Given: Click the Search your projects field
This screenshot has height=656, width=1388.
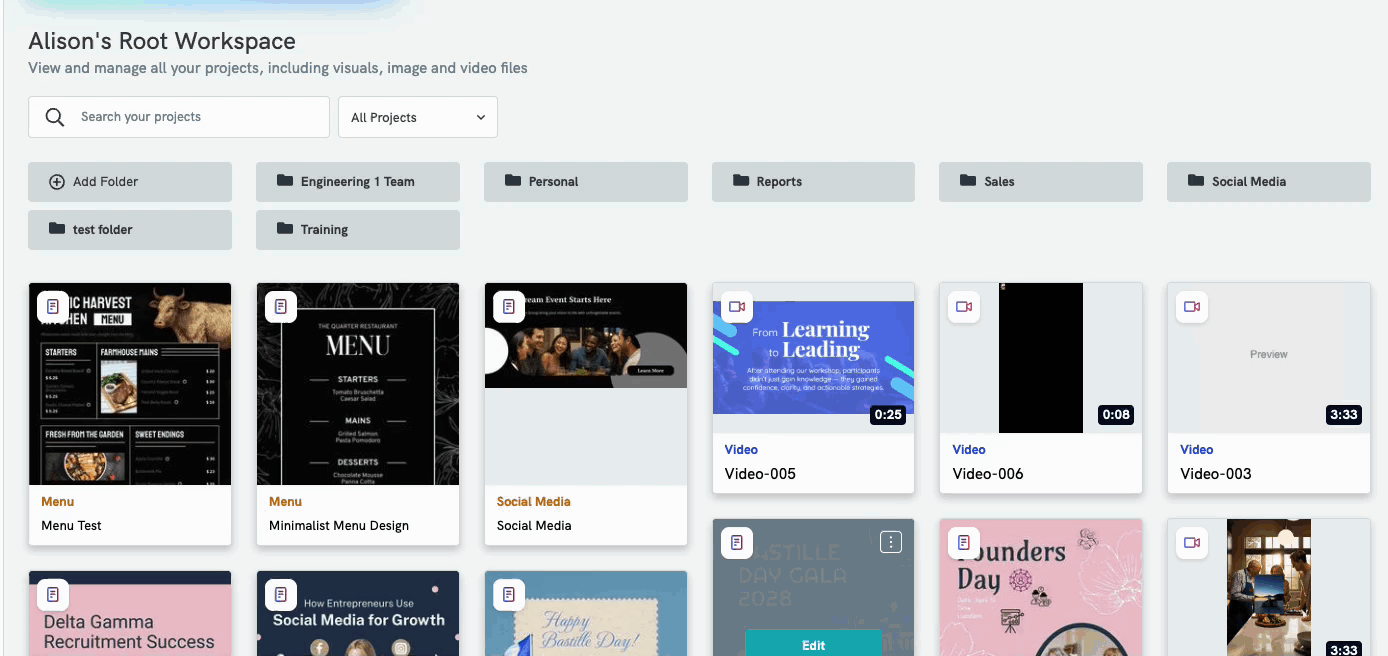Looking at the screenshot, I should (179, 117).
